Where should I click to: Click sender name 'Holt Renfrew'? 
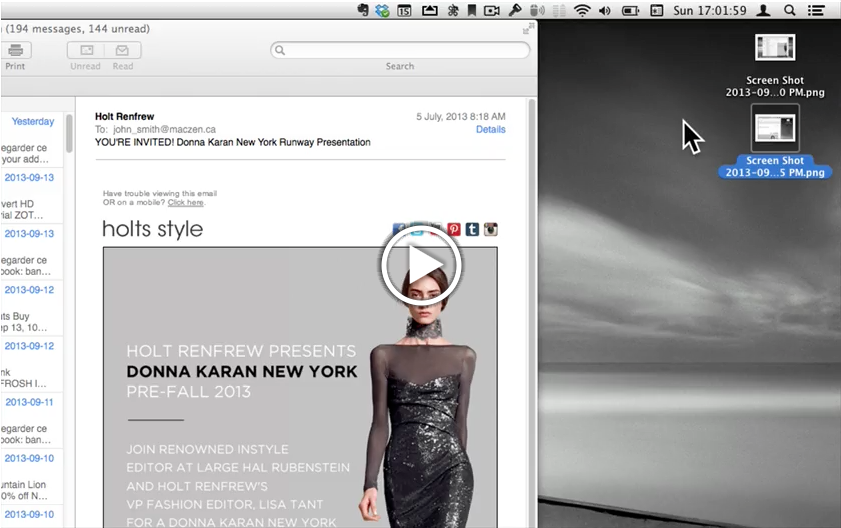click(124, 116)
